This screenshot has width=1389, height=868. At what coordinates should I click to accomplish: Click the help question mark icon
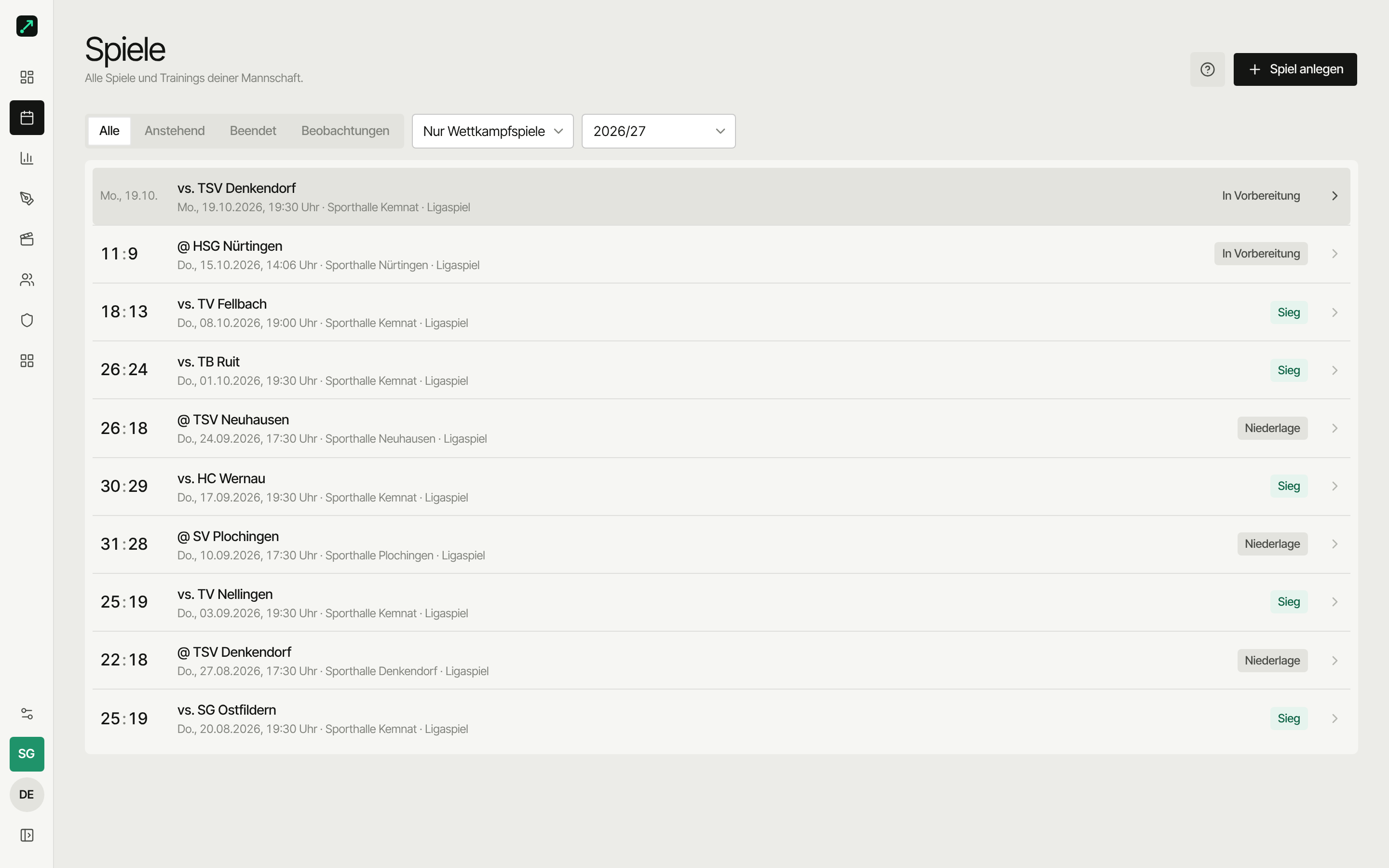(1207, 69)
